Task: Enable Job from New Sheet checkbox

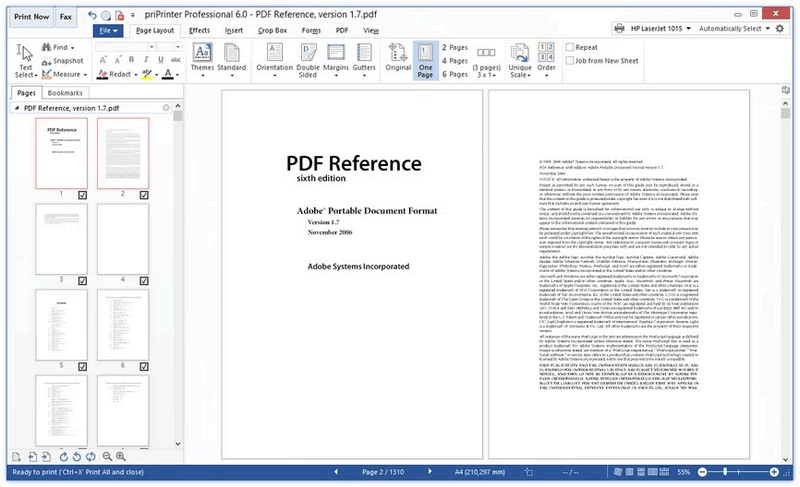Action: coord(570,61)
